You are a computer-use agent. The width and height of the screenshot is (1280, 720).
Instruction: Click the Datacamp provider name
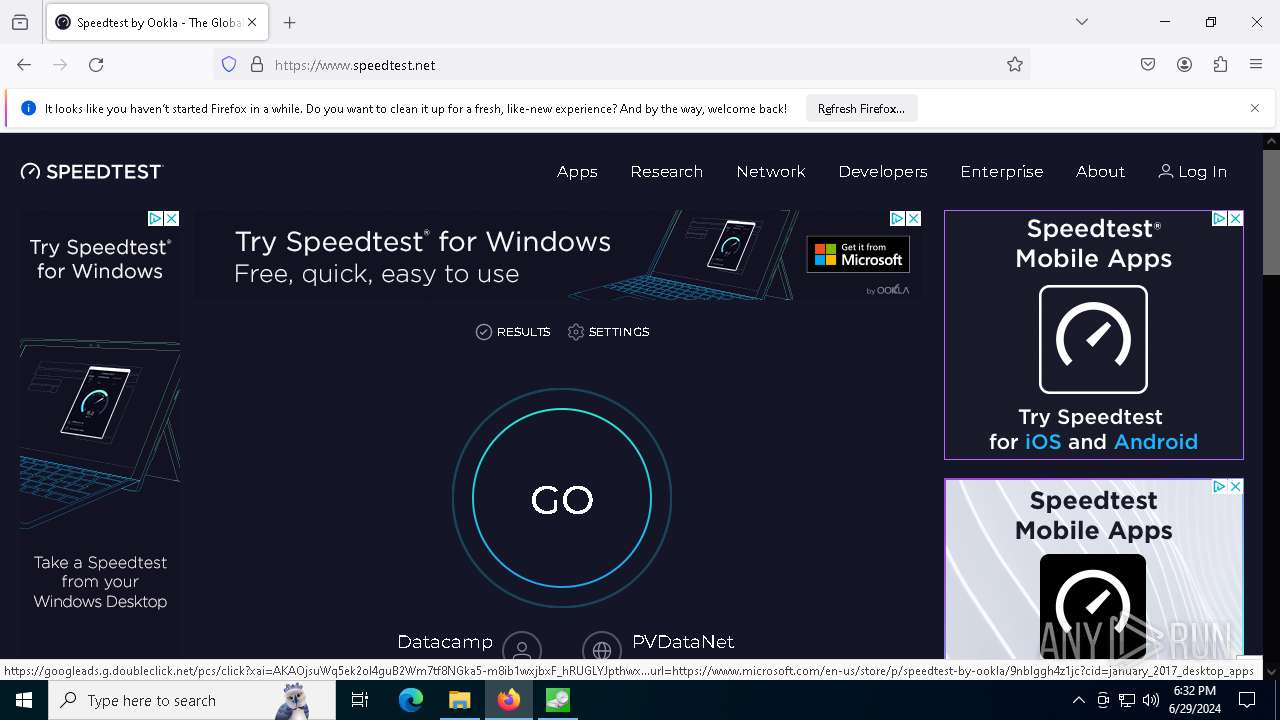[445, 642]
